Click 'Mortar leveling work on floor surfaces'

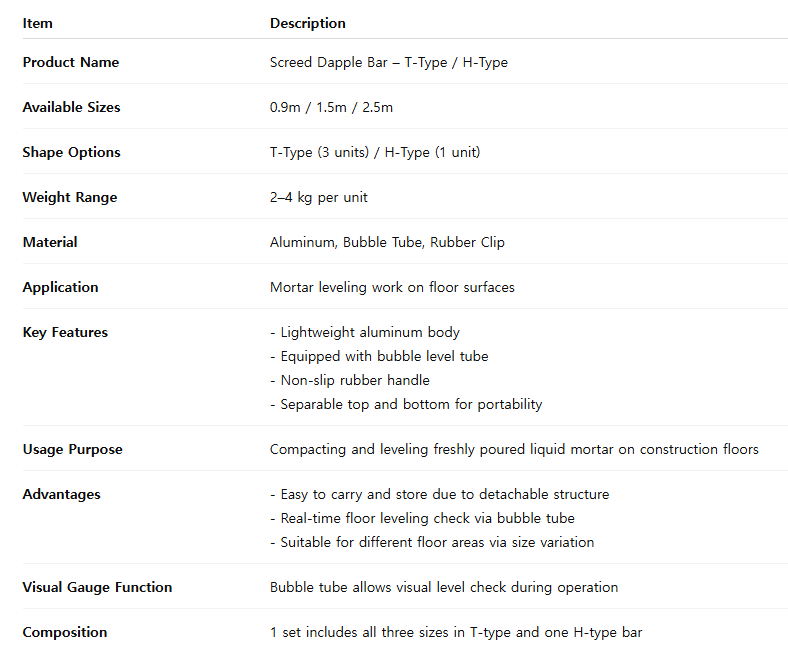(392, 288)
